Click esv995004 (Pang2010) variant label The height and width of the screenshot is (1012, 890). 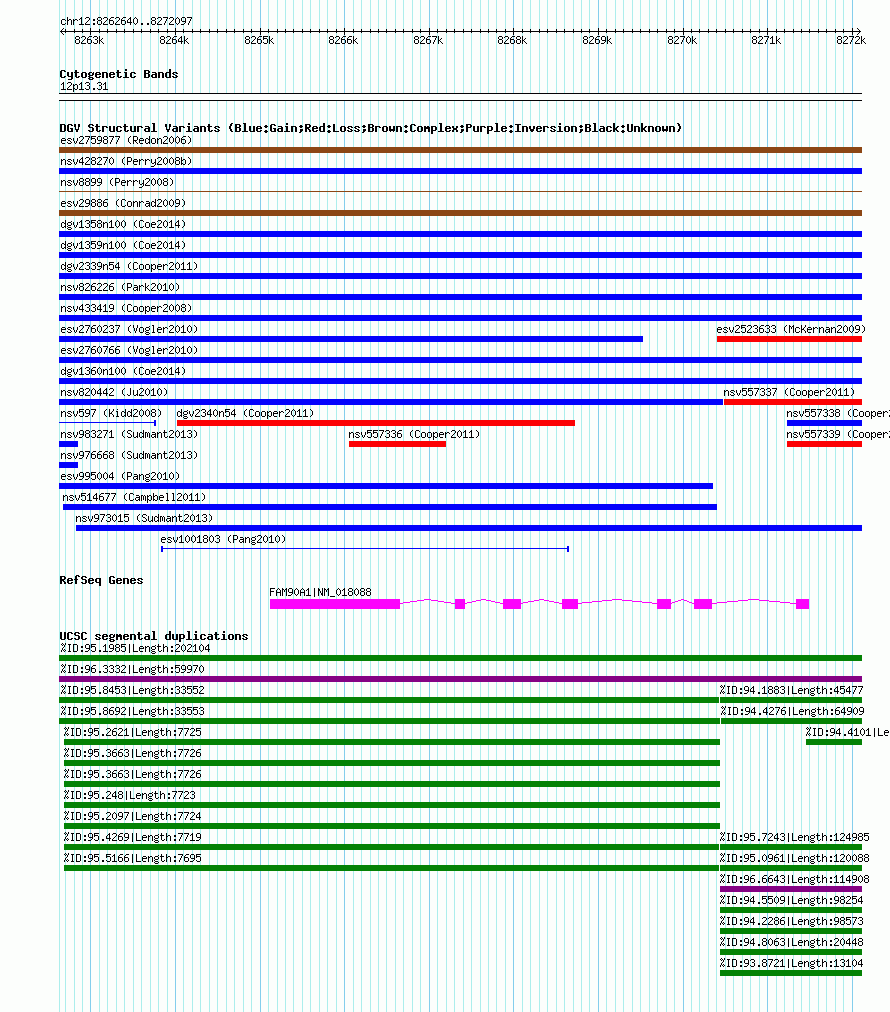(x=120, y=476)
